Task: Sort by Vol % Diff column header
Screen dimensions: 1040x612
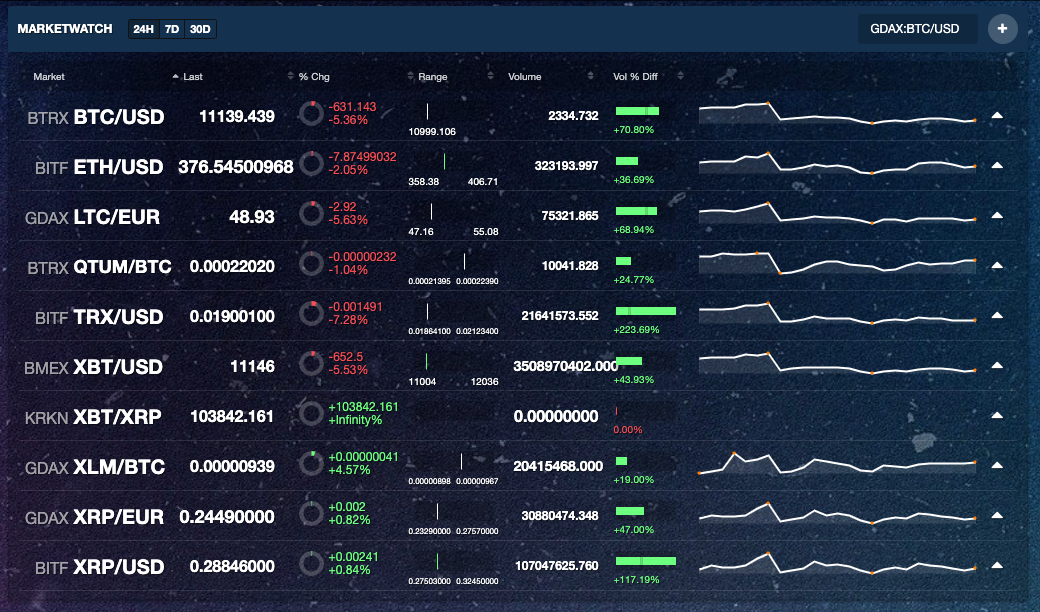Action: tap(635, 77)
